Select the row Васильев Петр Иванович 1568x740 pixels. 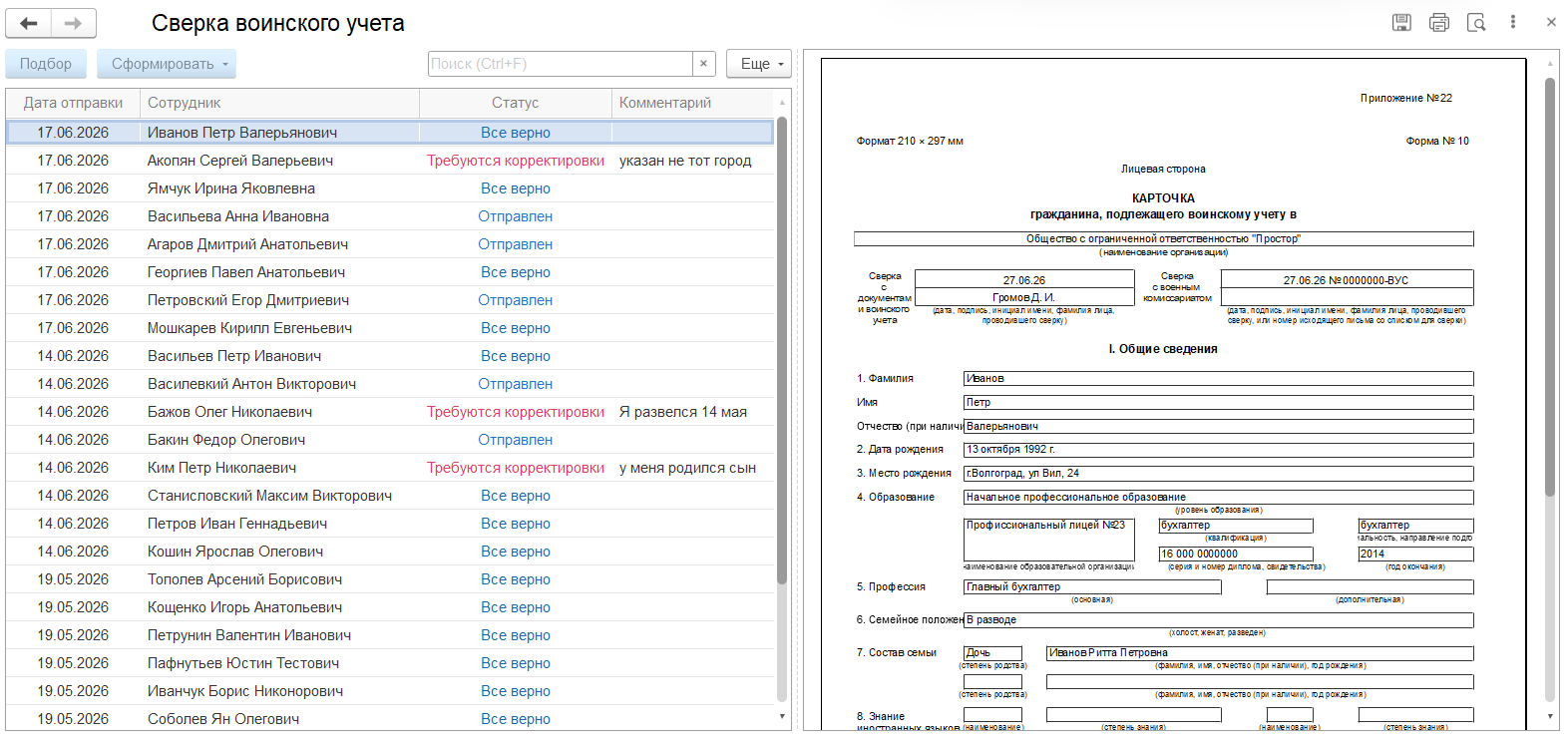pos(390,356)
